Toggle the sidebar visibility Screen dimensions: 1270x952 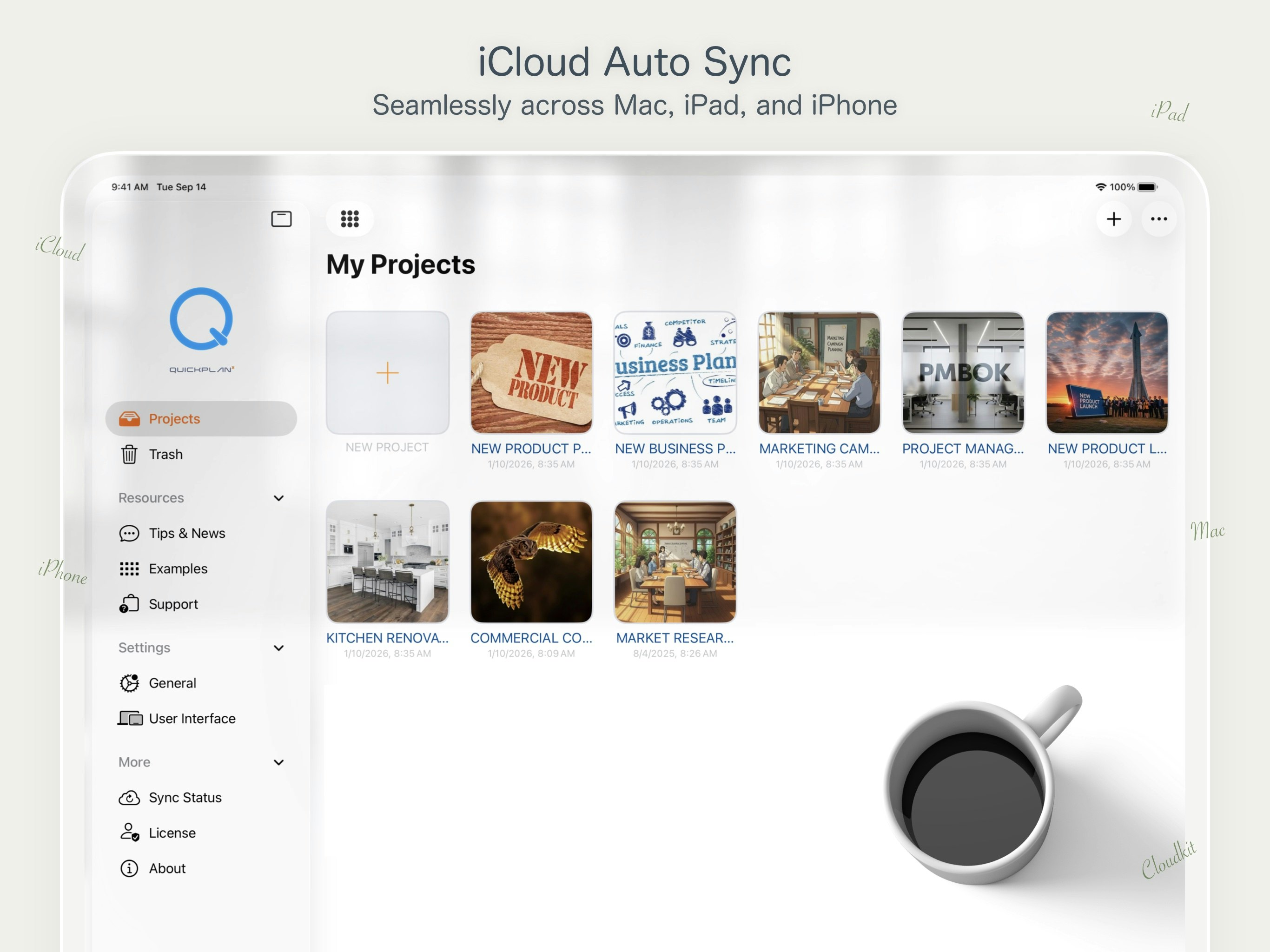281,219
